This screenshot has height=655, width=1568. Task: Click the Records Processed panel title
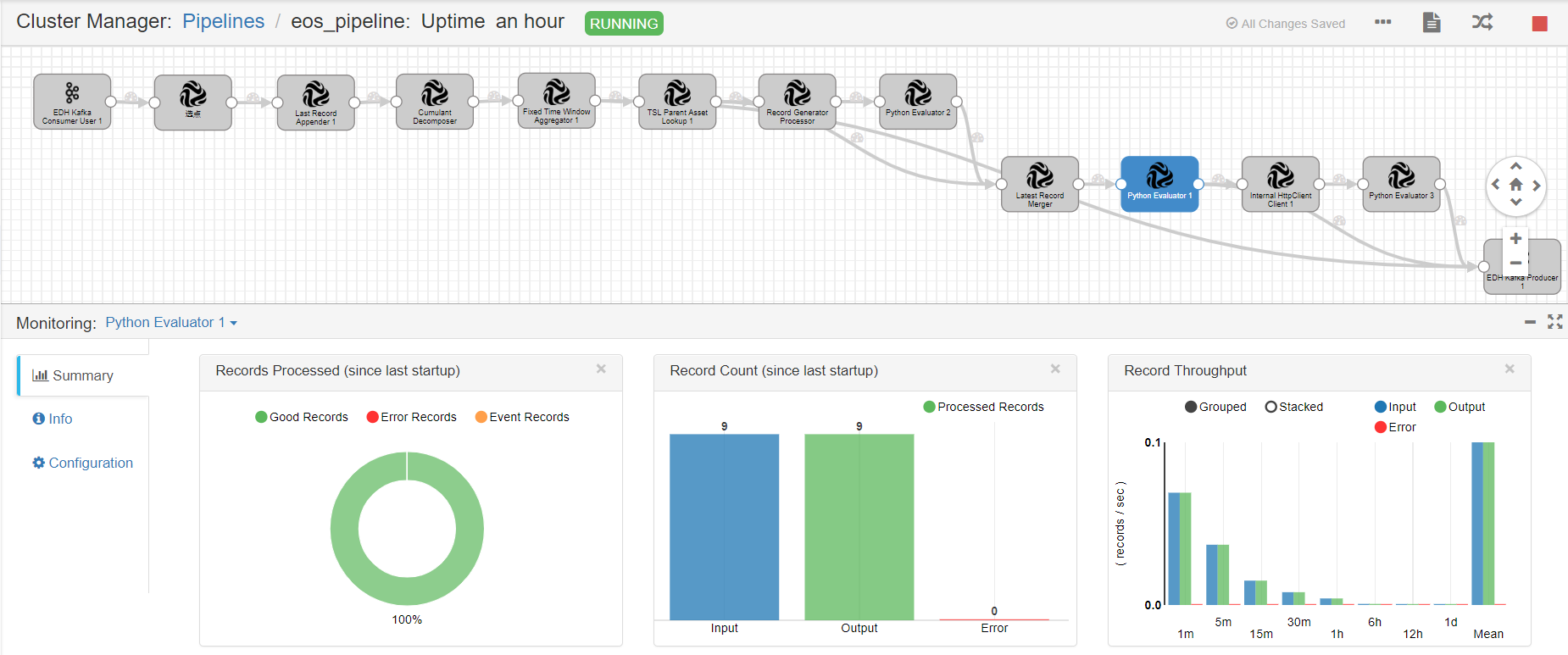[x=337, y=370]
